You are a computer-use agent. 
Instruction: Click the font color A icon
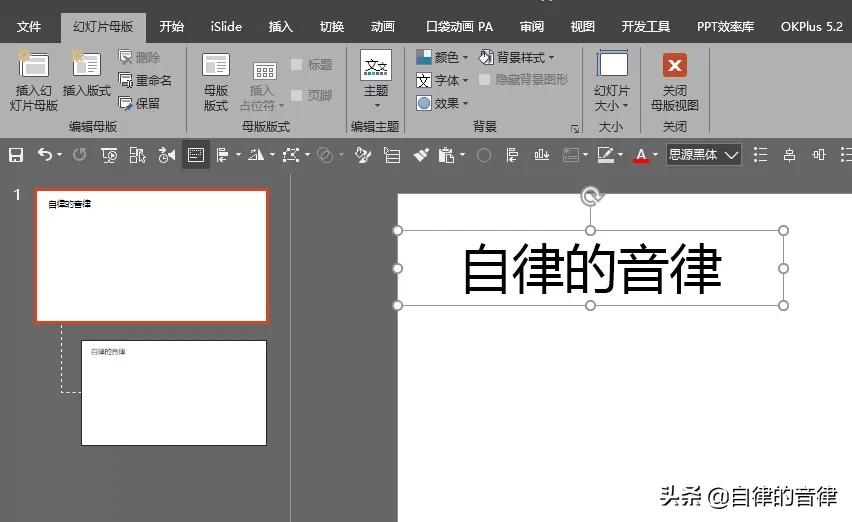pos(641,155)
